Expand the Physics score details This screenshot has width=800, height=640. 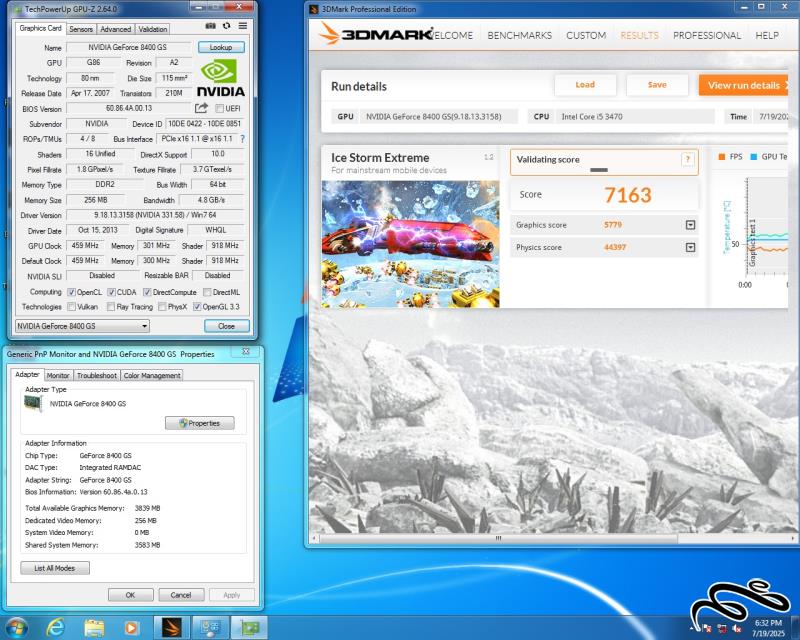pos(690,247)
